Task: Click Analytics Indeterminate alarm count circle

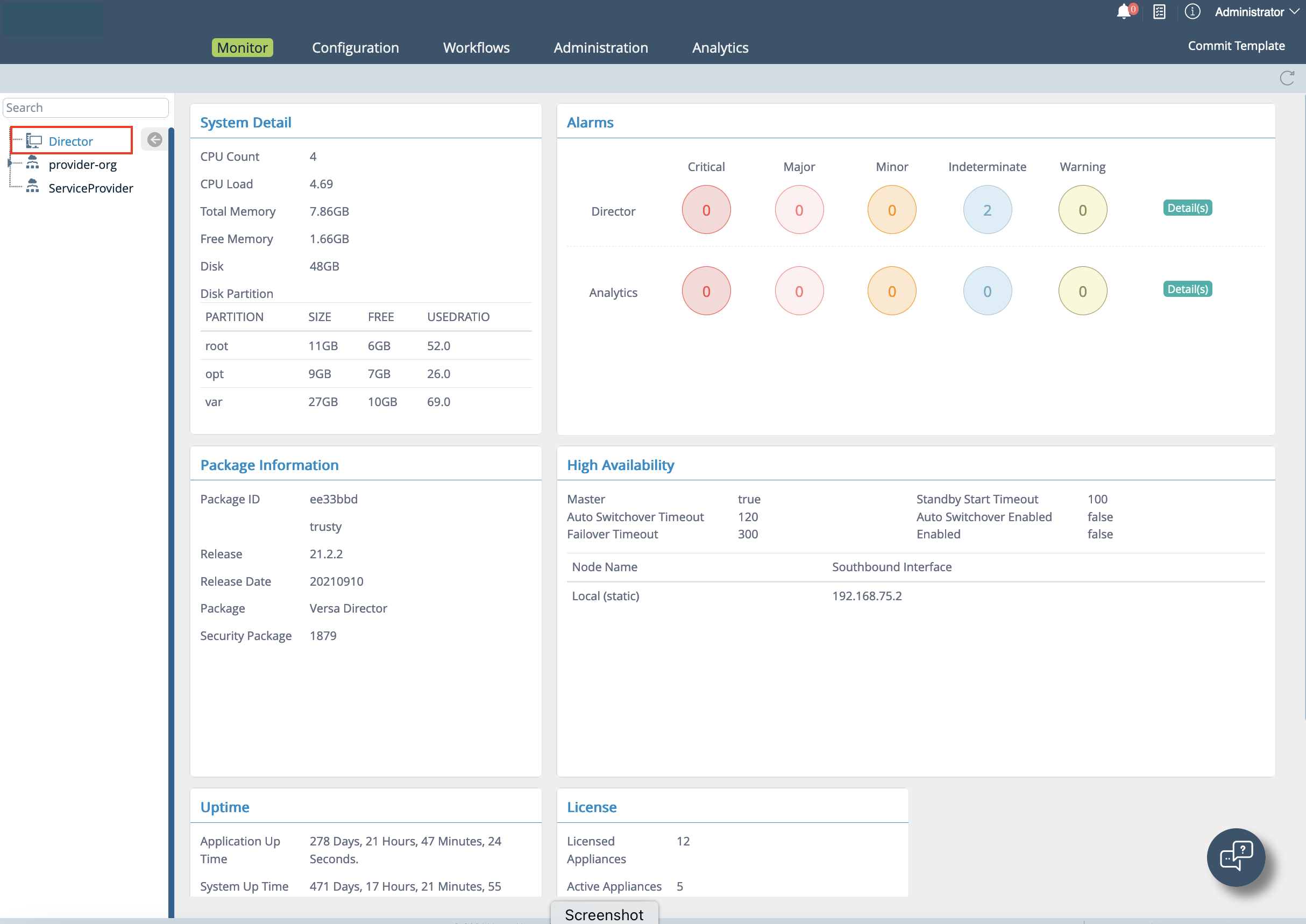Action: (x=988, y=292)
